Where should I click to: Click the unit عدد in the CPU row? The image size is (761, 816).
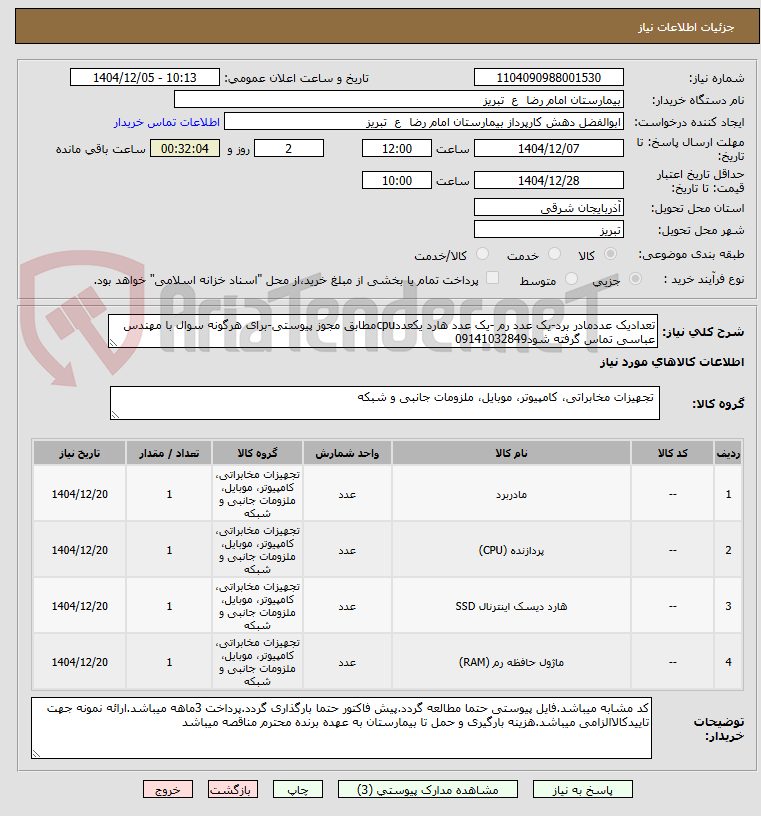point(347,551)
